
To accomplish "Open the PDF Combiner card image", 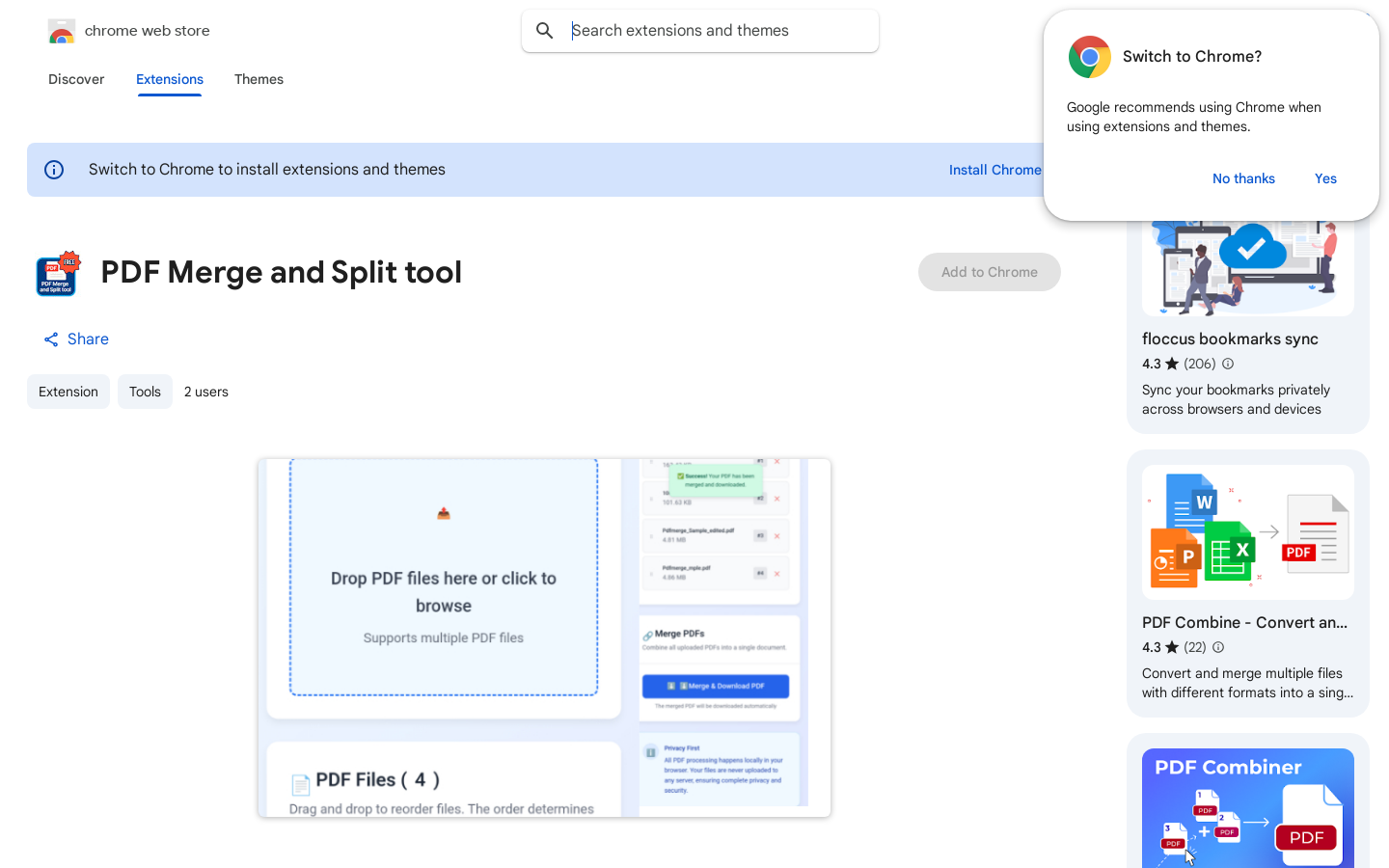I will click(1248, 808).
